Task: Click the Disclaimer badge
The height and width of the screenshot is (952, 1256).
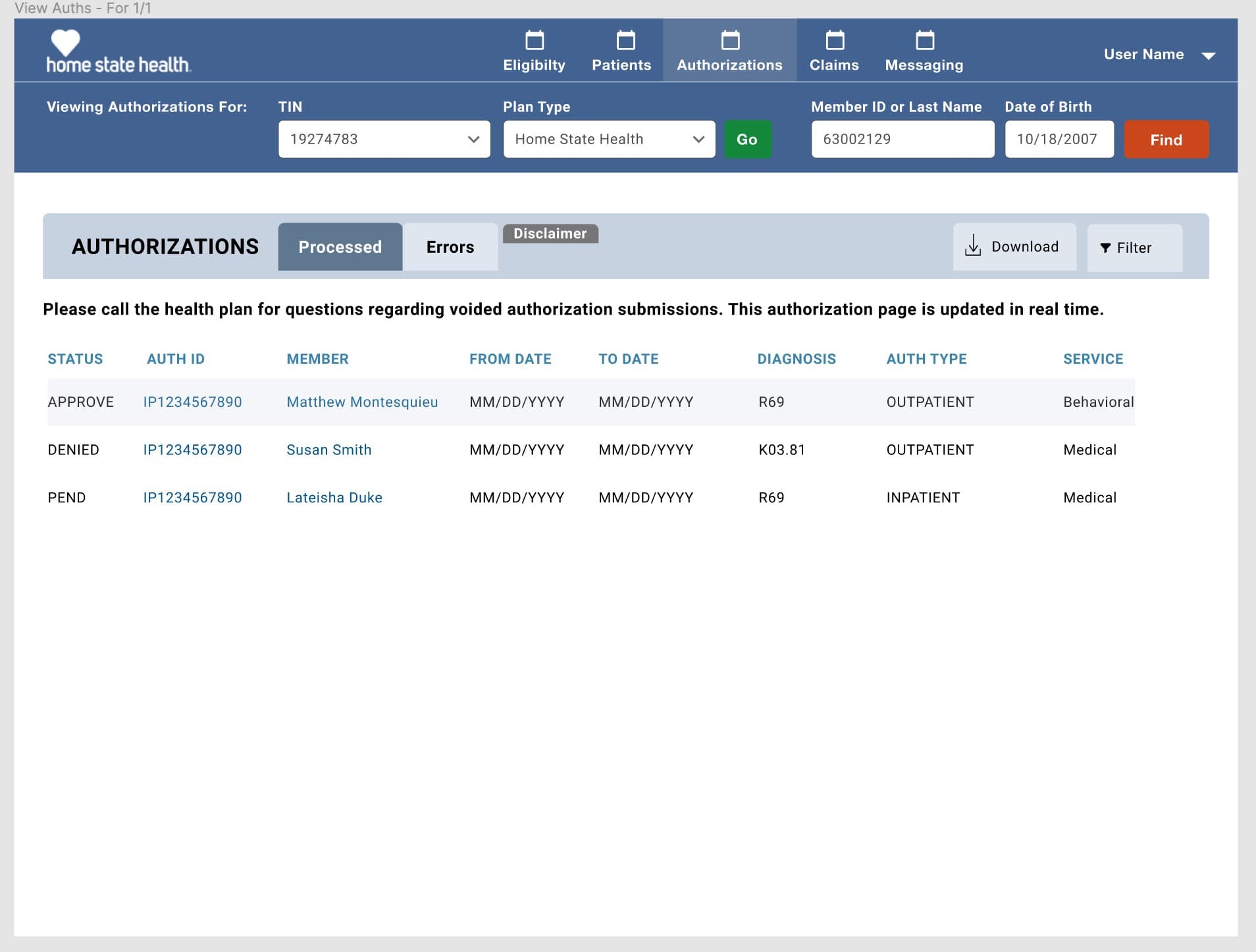Action: (550, 234)
